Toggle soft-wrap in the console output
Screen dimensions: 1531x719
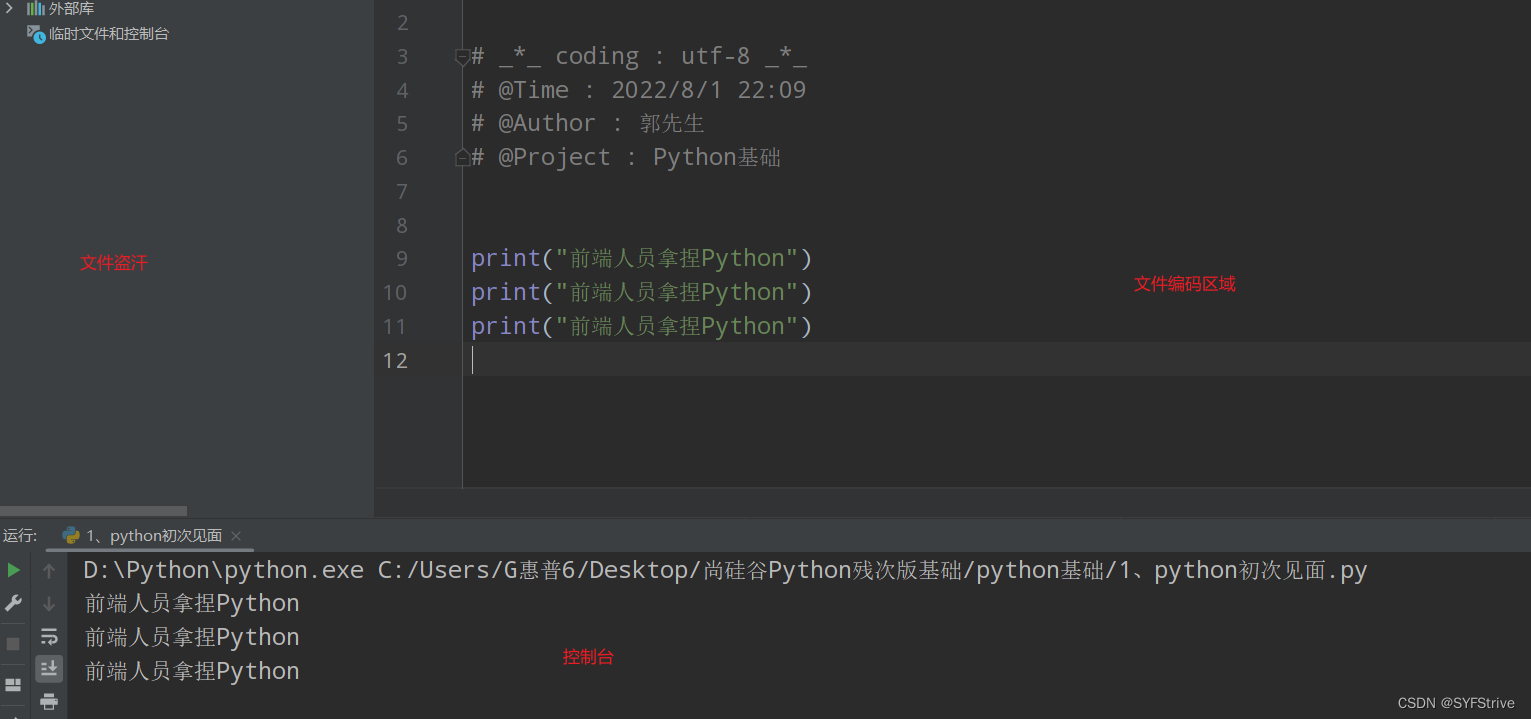pos(49,636)
